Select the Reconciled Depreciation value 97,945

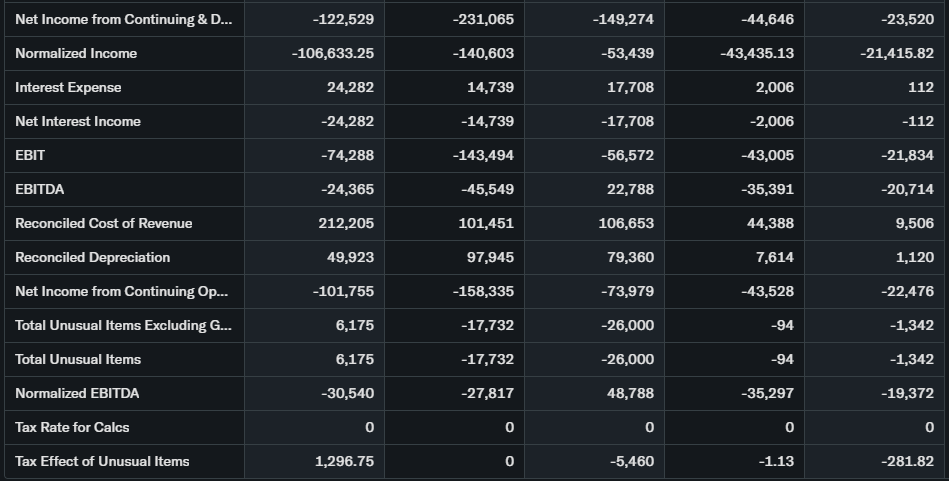[x=490, y=257]
